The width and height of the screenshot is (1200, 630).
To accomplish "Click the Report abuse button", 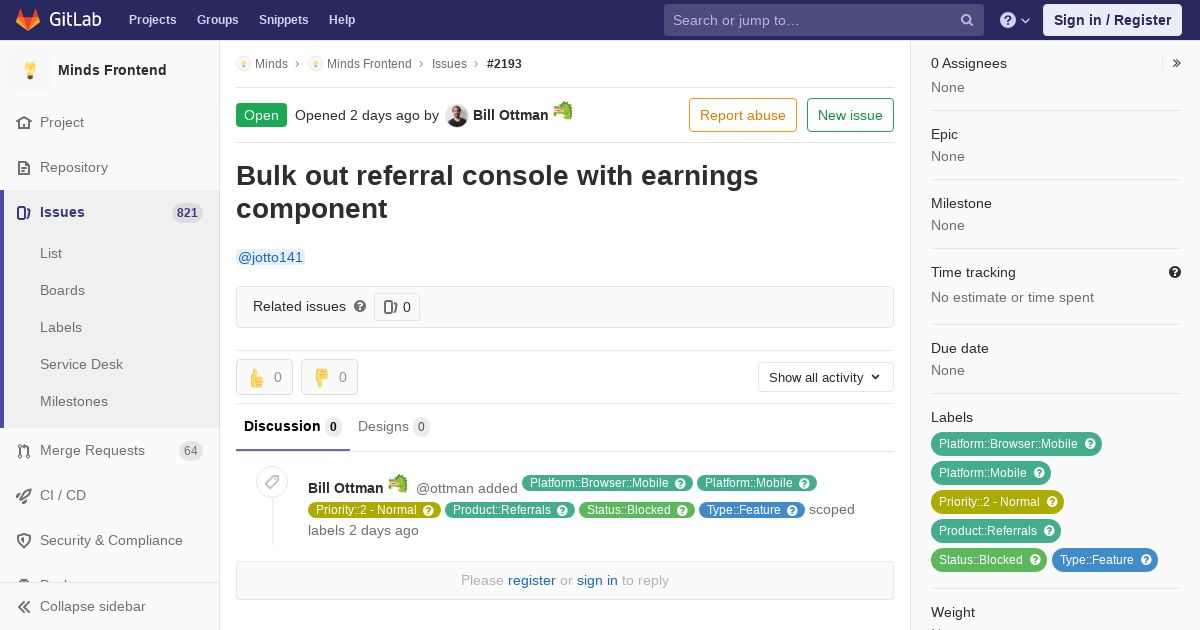I will click(743, 115).
